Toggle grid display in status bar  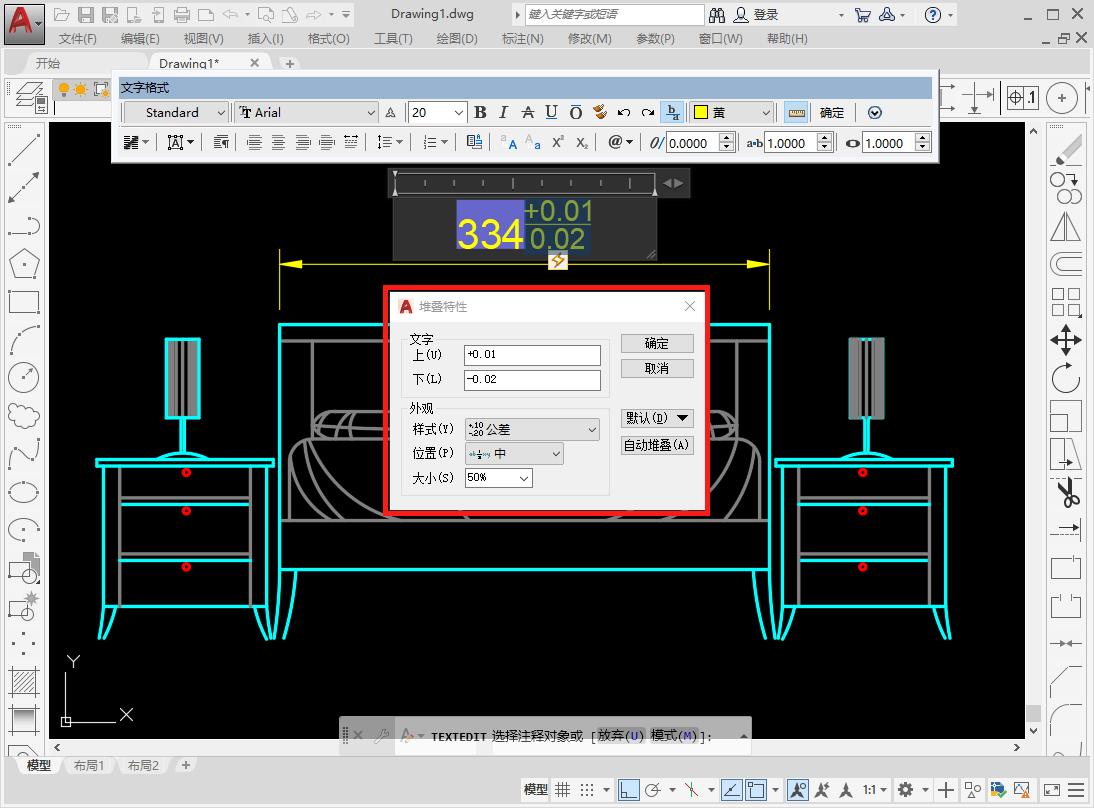pos(564,790)
